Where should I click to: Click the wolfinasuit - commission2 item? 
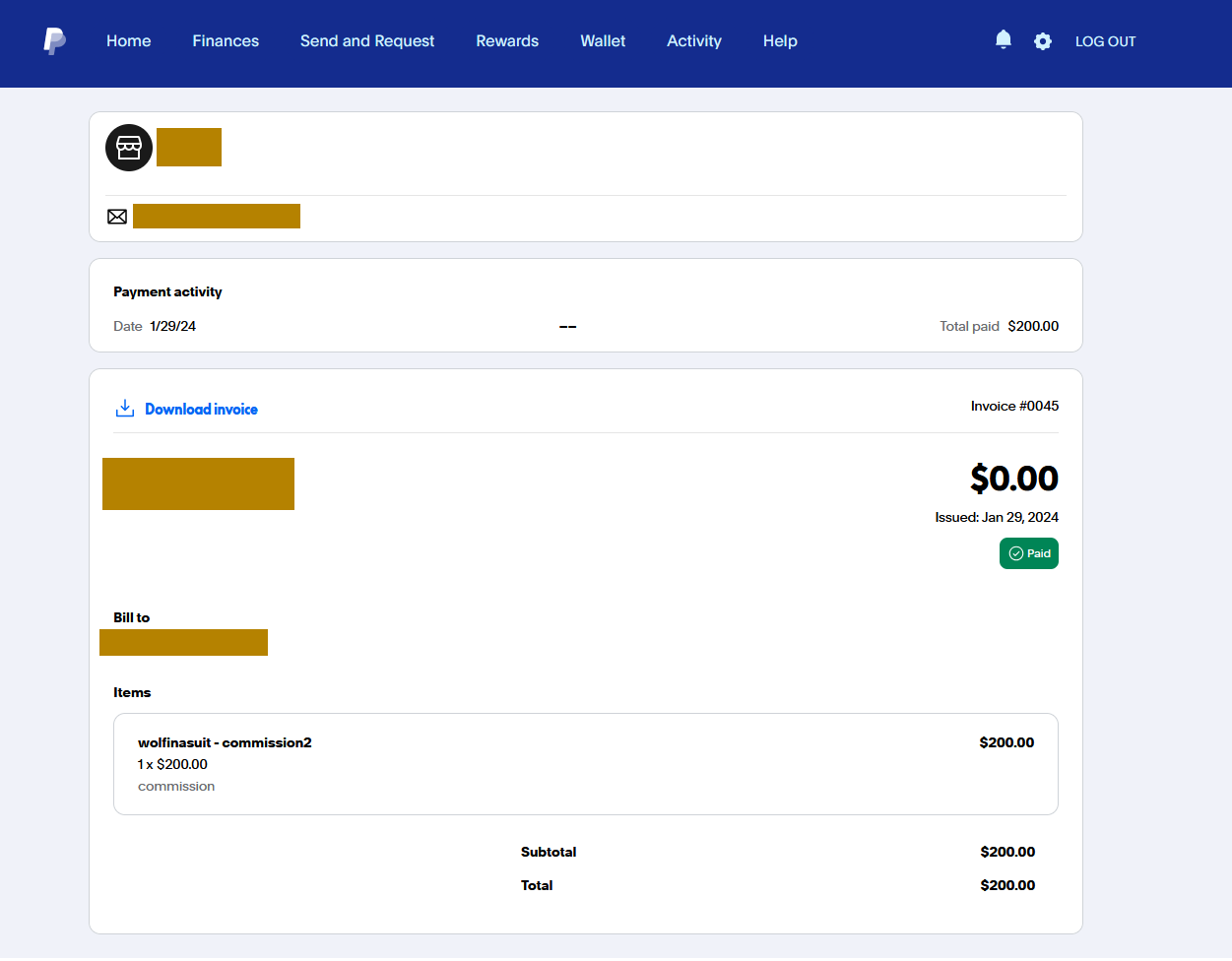pos(225,742)
